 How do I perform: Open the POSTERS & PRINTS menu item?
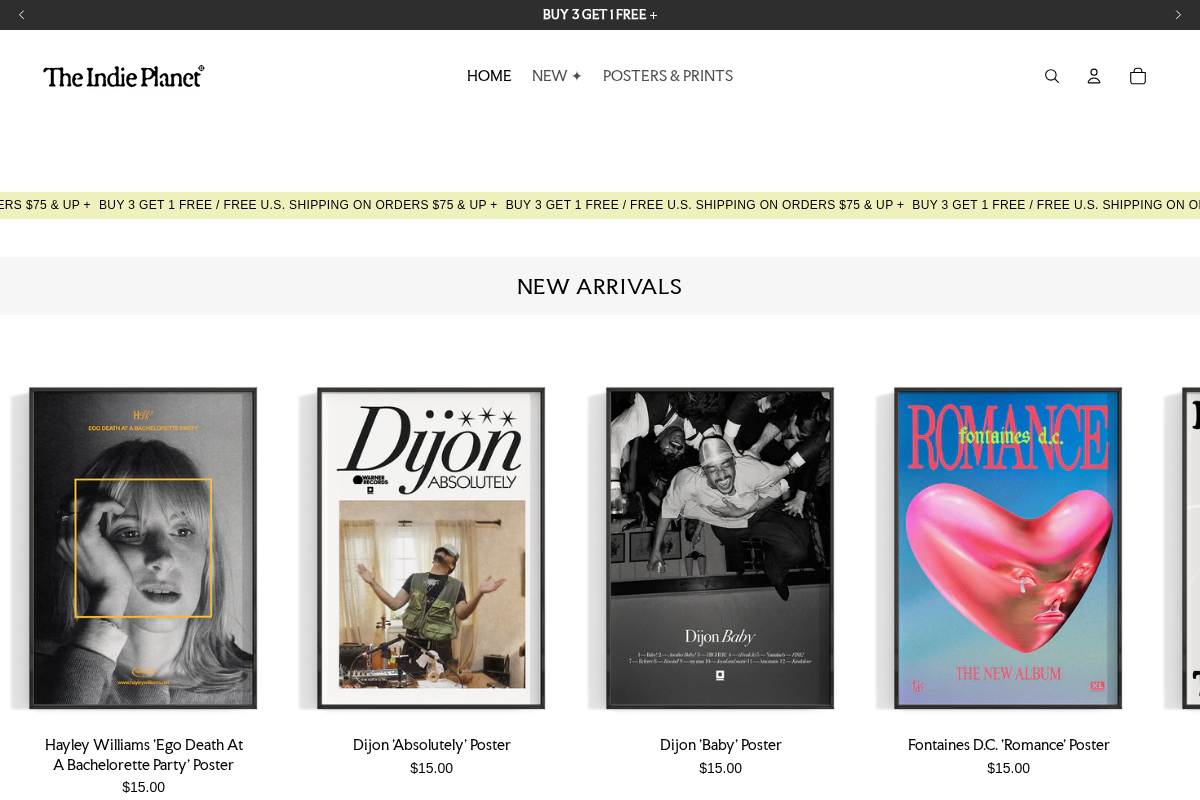pyautogui.click(x=668, y=75)
